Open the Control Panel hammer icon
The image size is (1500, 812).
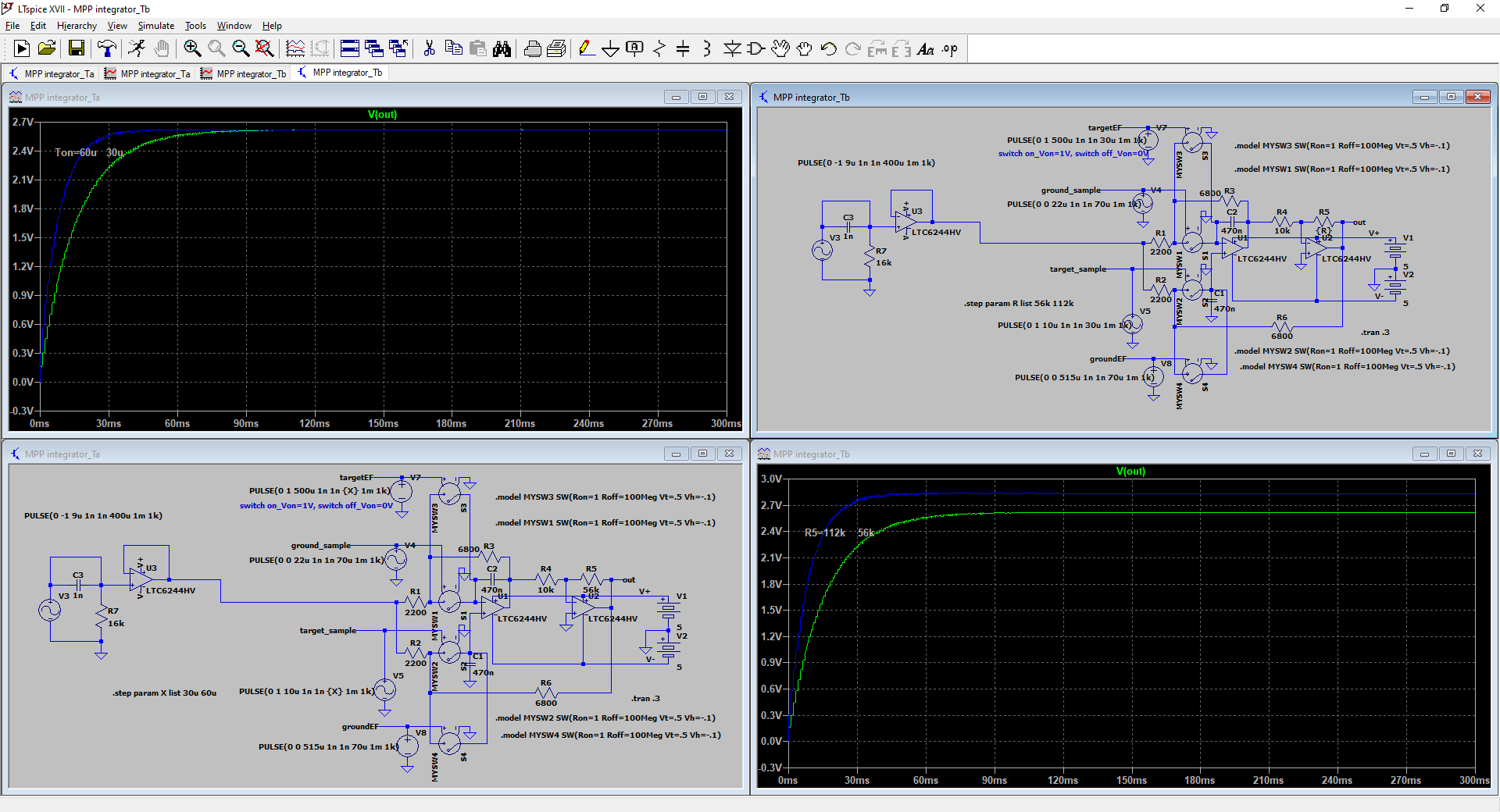(x=107, y=49)
